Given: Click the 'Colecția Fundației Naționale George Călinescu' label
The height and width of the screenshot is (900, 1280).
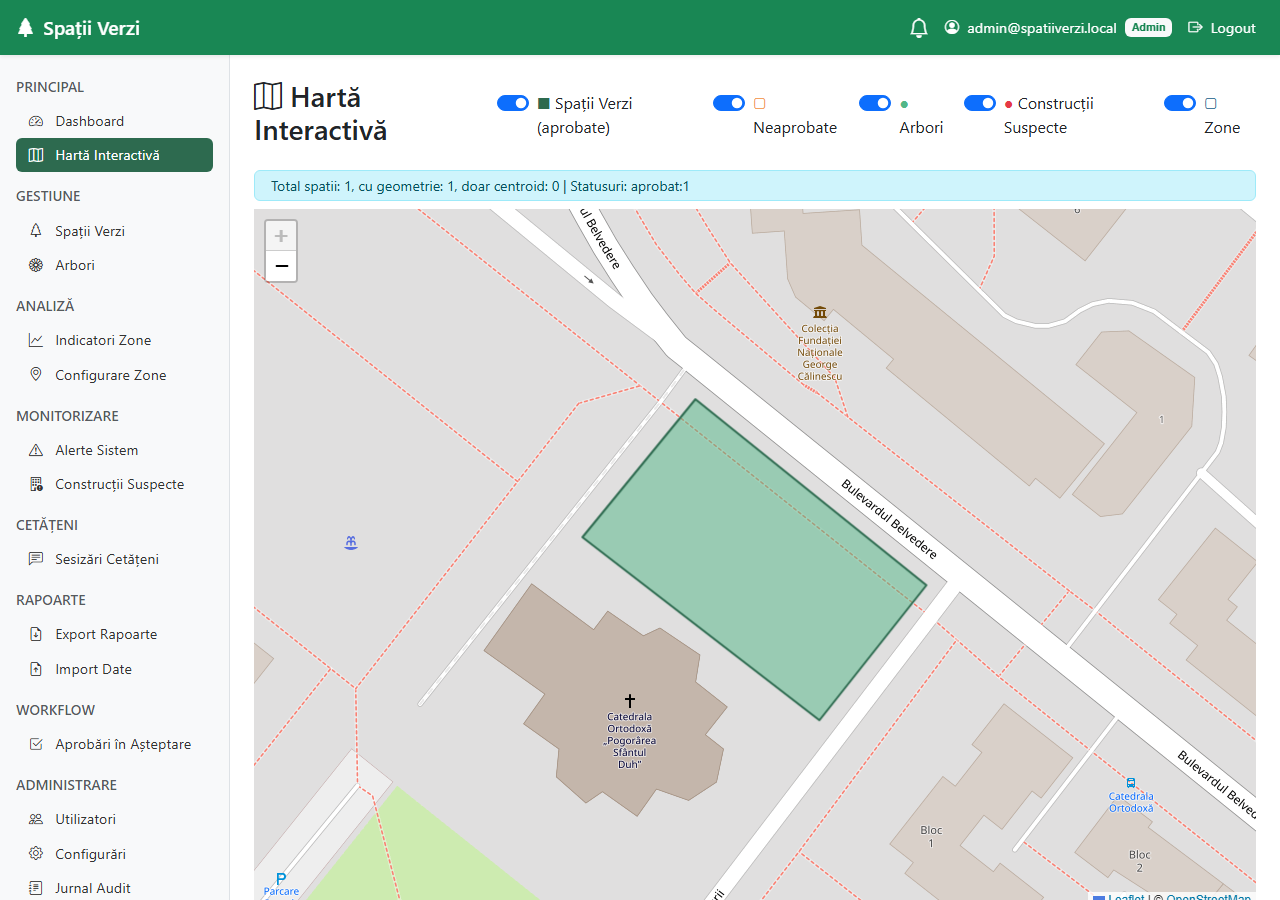Looking at the screenshot, I should point(820,352).
